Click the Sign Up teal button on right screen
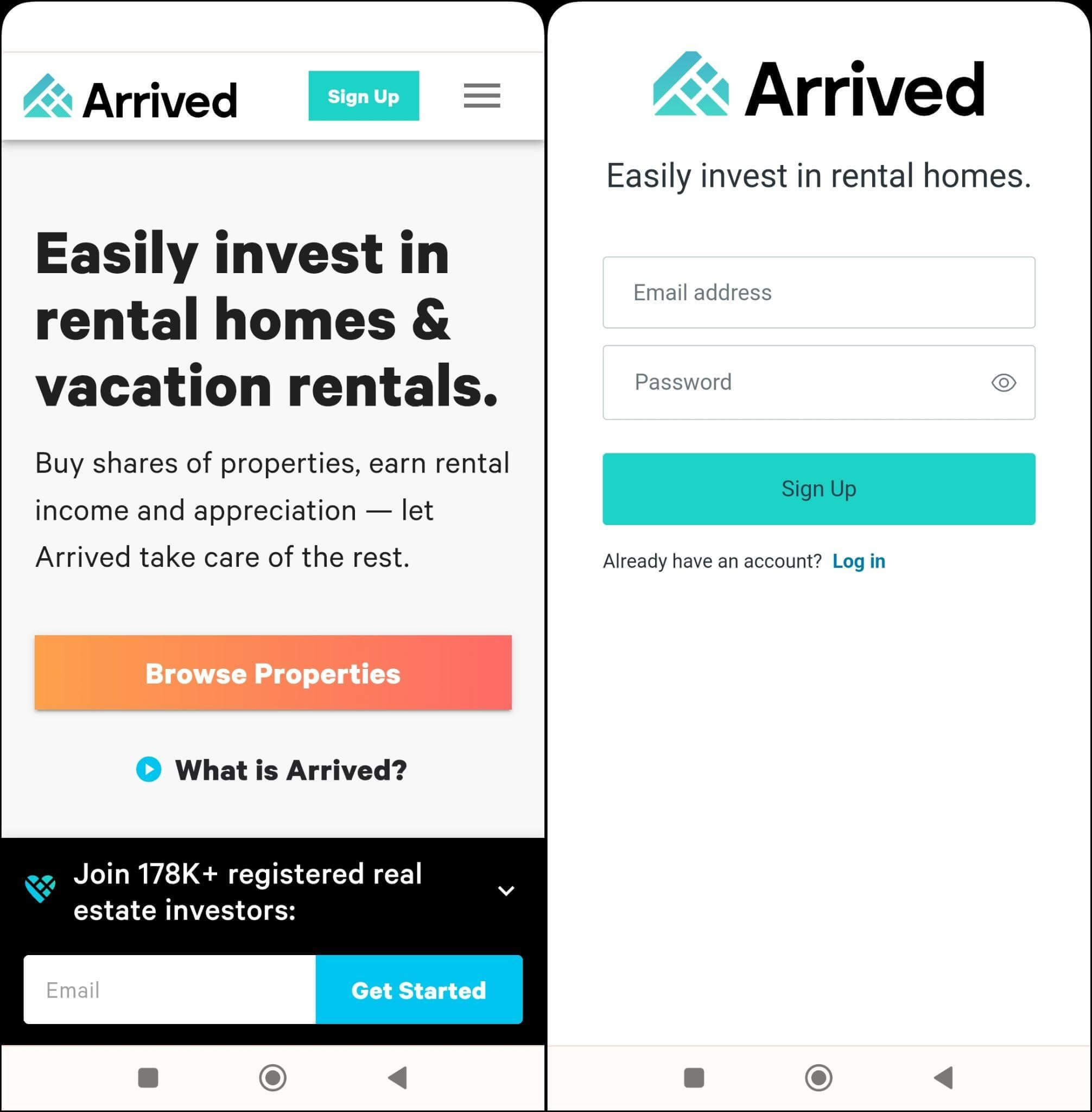 [819, 489]
